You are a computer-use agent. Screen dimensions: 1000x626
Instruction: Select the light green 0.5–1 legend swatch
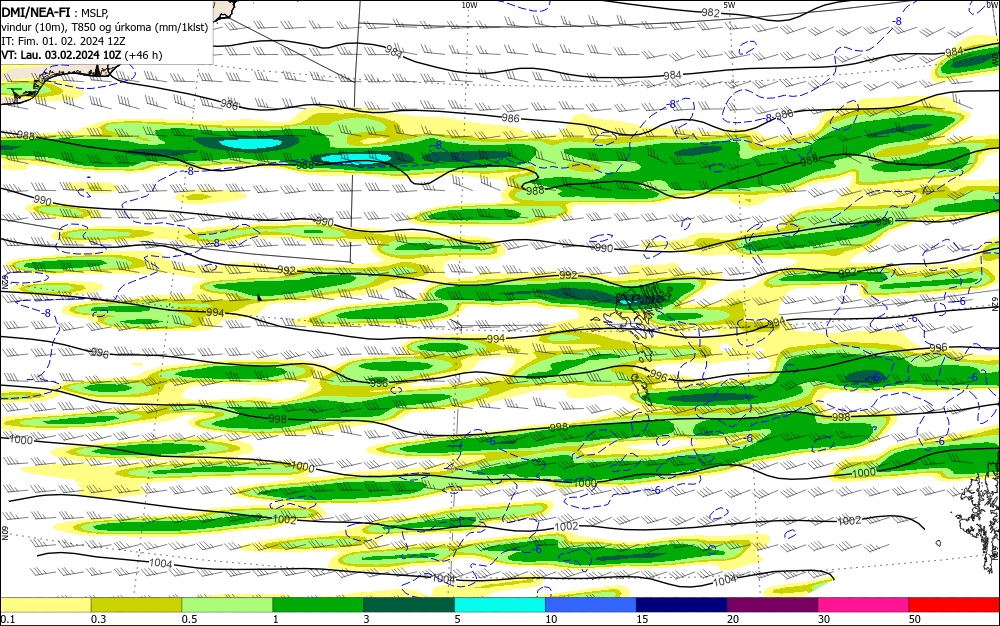pos(227,605)
